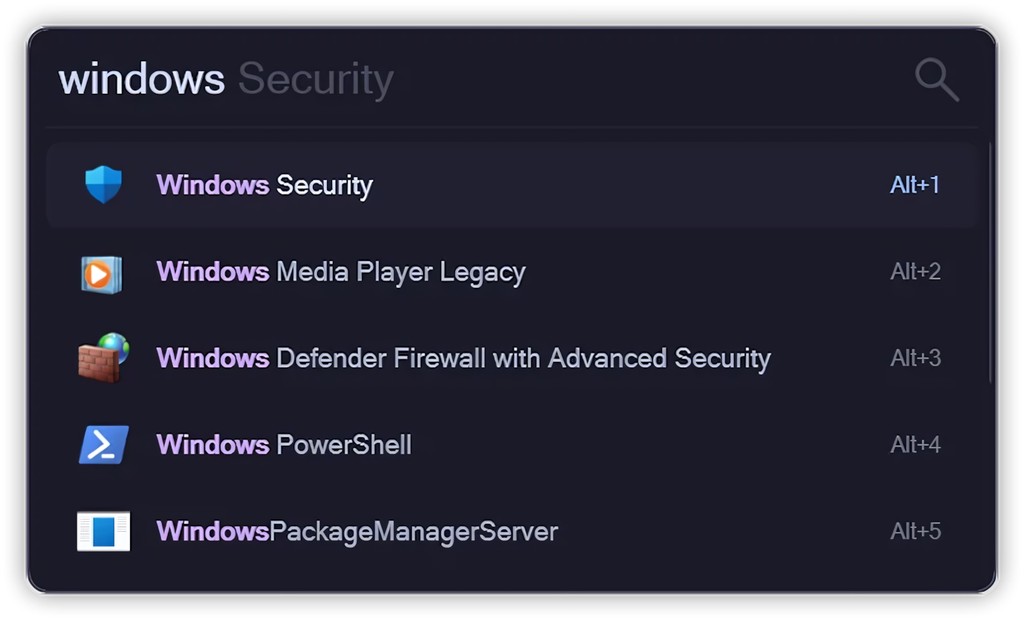Click the typed text 'windows' in search bar
1024x620 pixels.
tap(140, 80)
